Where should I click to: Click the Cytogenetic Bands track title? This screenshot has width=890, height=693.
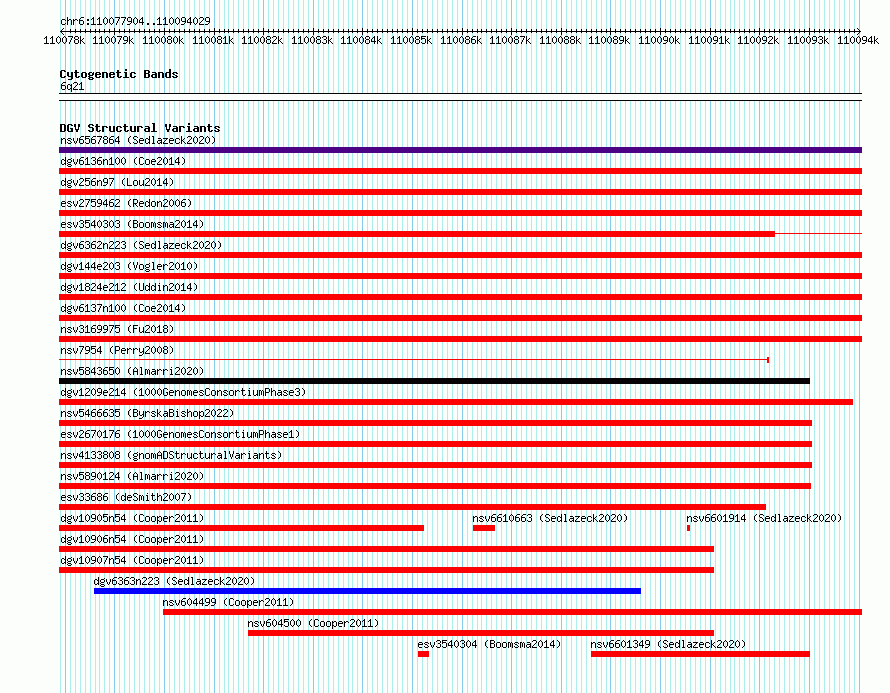click(x=119, y=74)
